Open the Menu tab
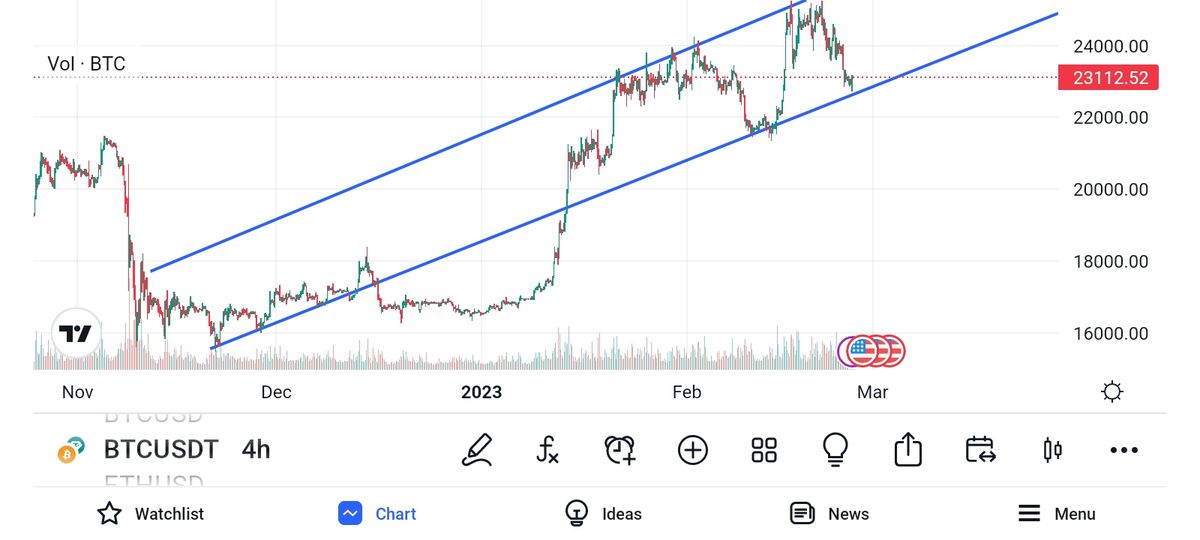The width and height of the screenshot is (1200, 540). 1056,514
